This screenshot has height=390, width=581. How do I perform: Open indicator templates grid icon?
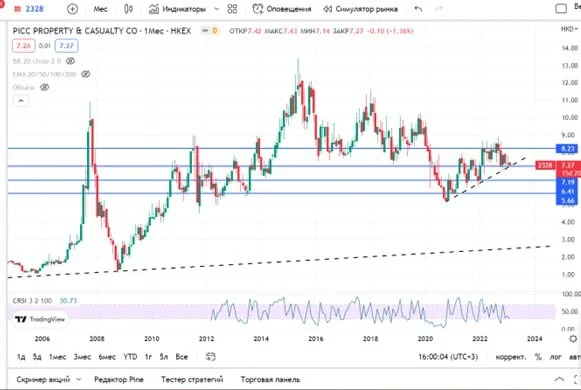point(232,9)
